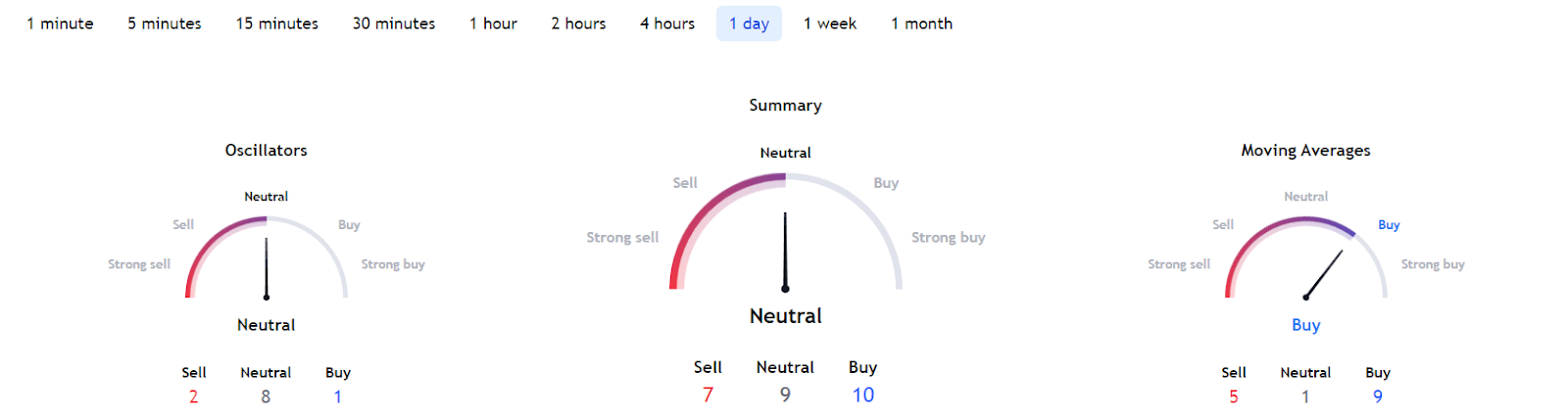
Task: Switch to the 5 minutes timeframe
Action: coord(164,23)
